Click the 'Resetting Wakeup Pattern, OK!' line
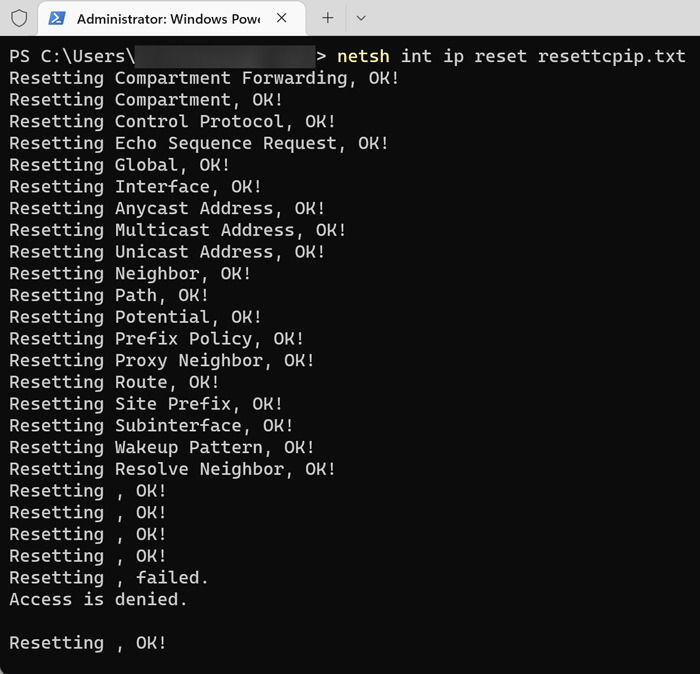The image size is (700, 674). [162, 448]
